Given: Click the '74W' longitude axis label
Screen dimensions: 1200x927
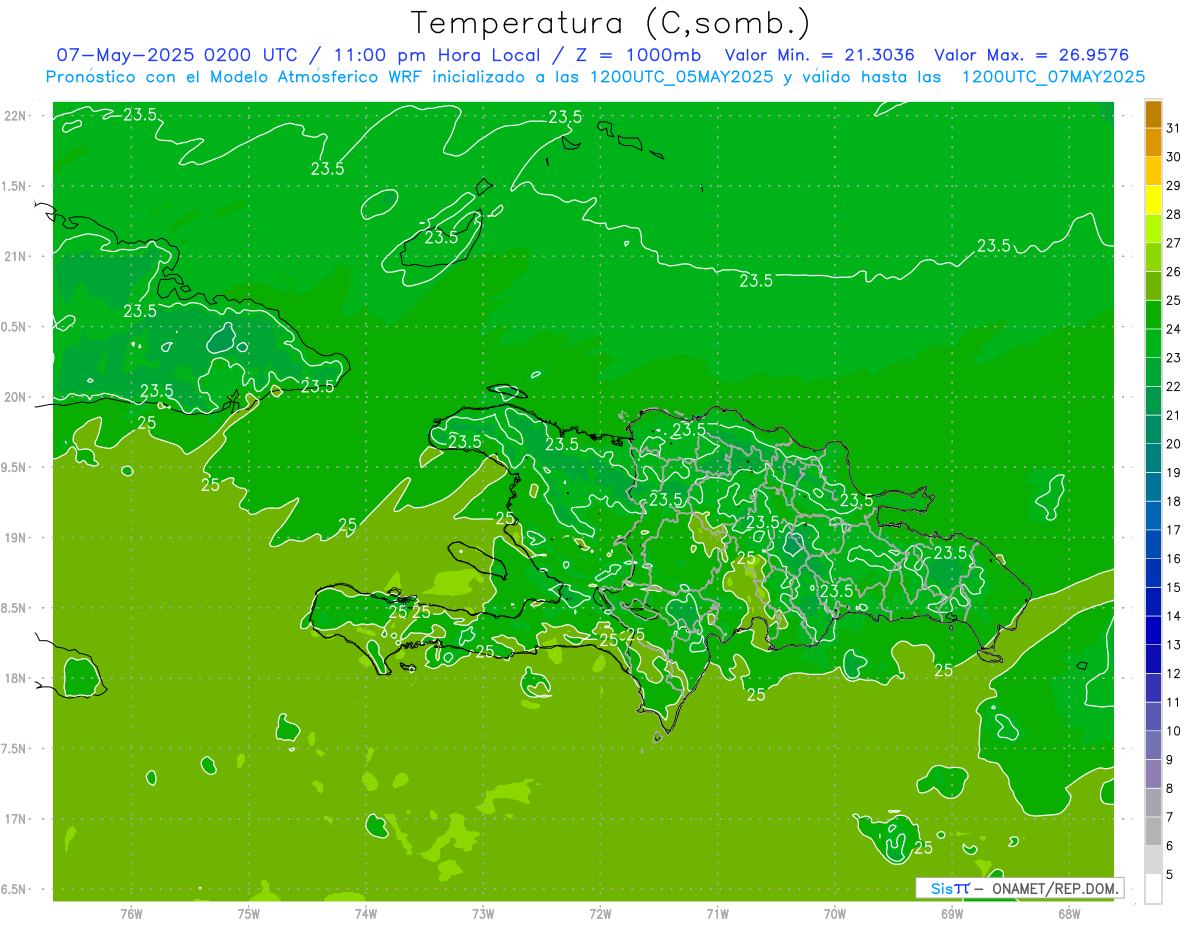Looking at the screenshot, I should coord(366,914).
